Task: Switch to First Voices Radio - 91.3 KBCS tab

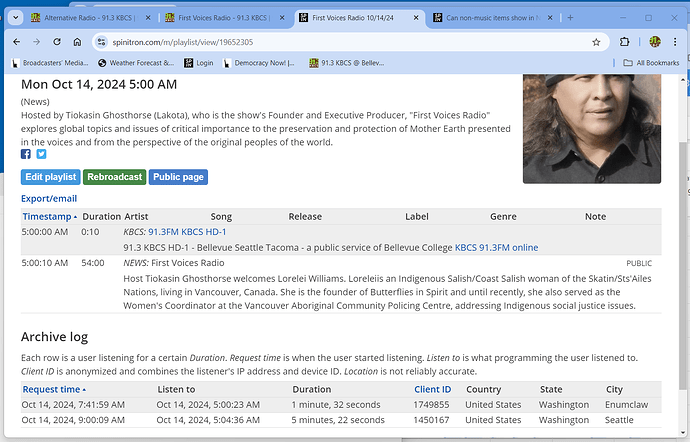Action: 224,18
